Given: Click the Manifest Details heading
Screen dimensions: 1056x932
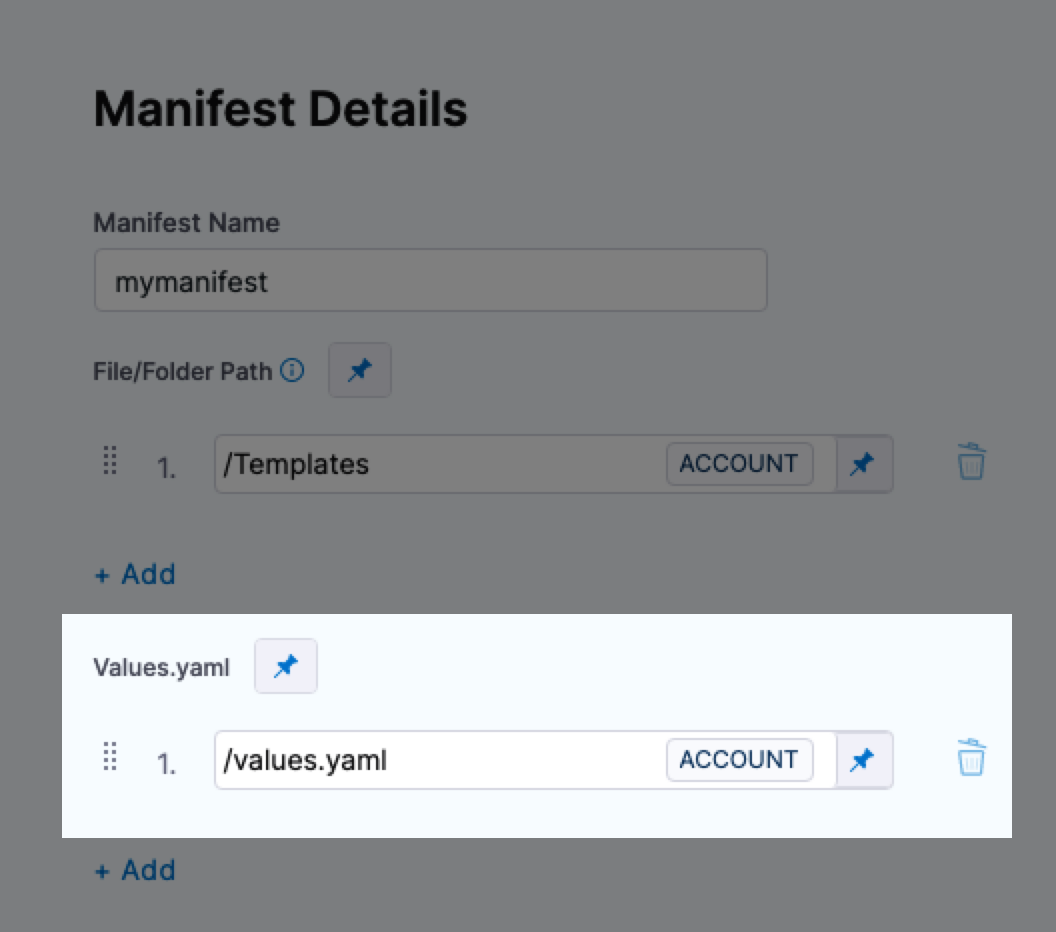Looking at the screenshot, I should coord(280,109).
